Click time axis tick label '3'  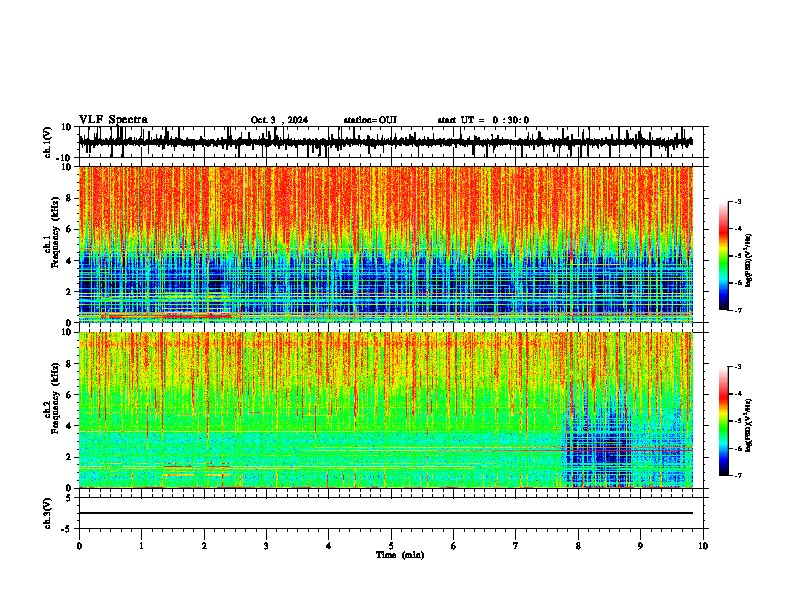(x=266, y=546)
